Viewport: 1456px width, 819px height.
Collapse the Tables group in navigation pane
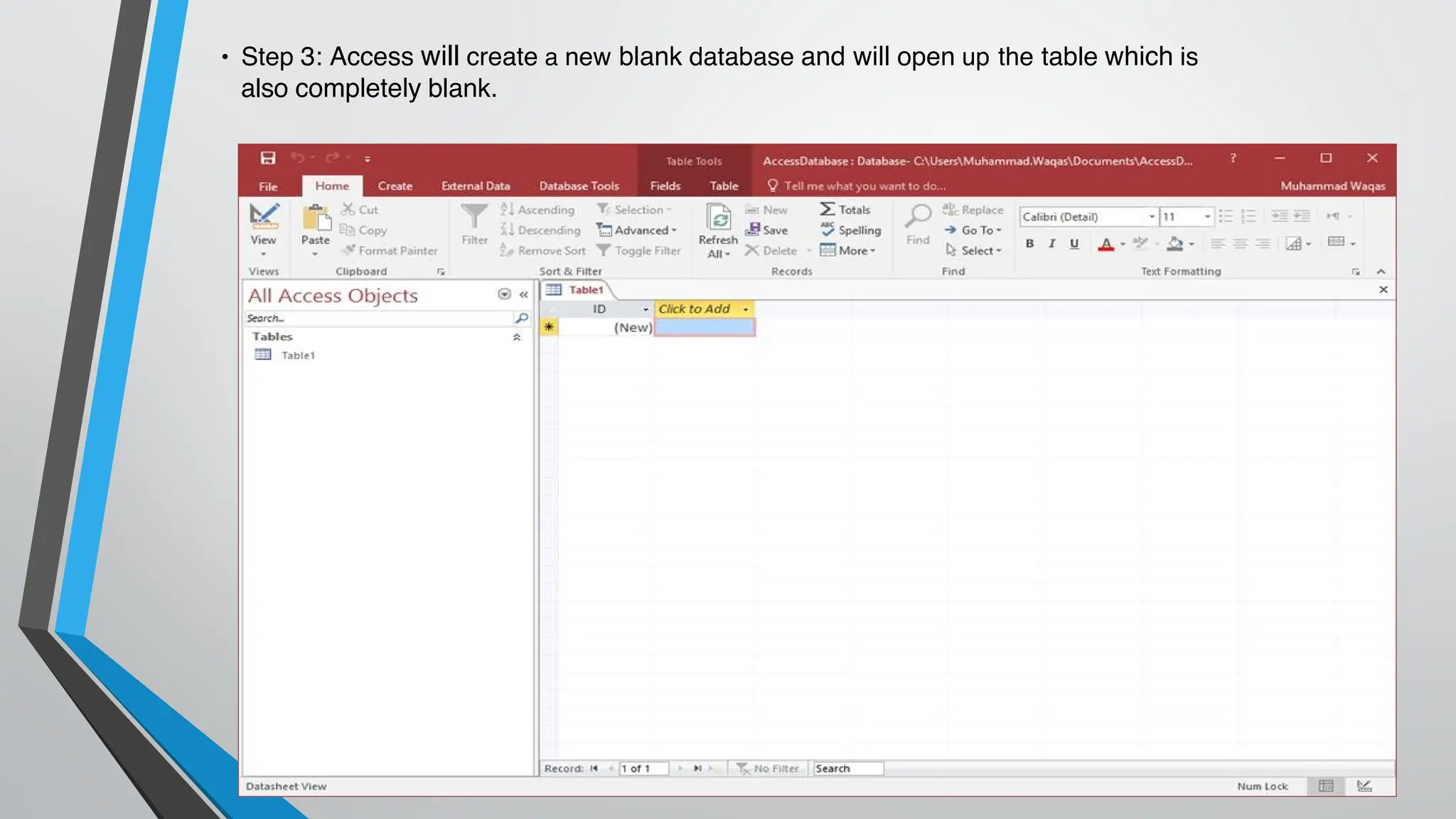(517, 337)
